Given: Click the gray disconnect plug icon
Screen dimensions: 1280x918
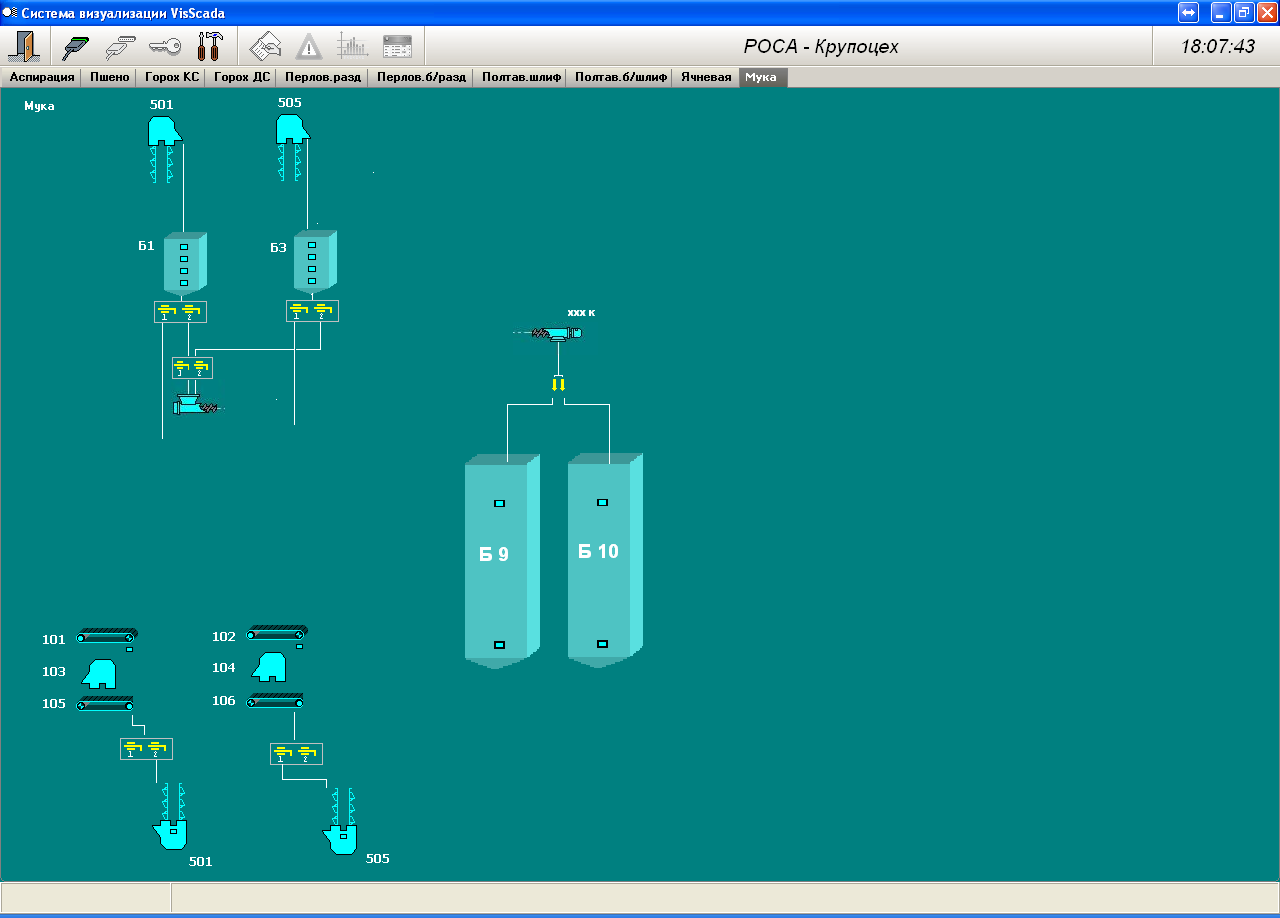Looking at the screenshot, I should coord(120,46).
